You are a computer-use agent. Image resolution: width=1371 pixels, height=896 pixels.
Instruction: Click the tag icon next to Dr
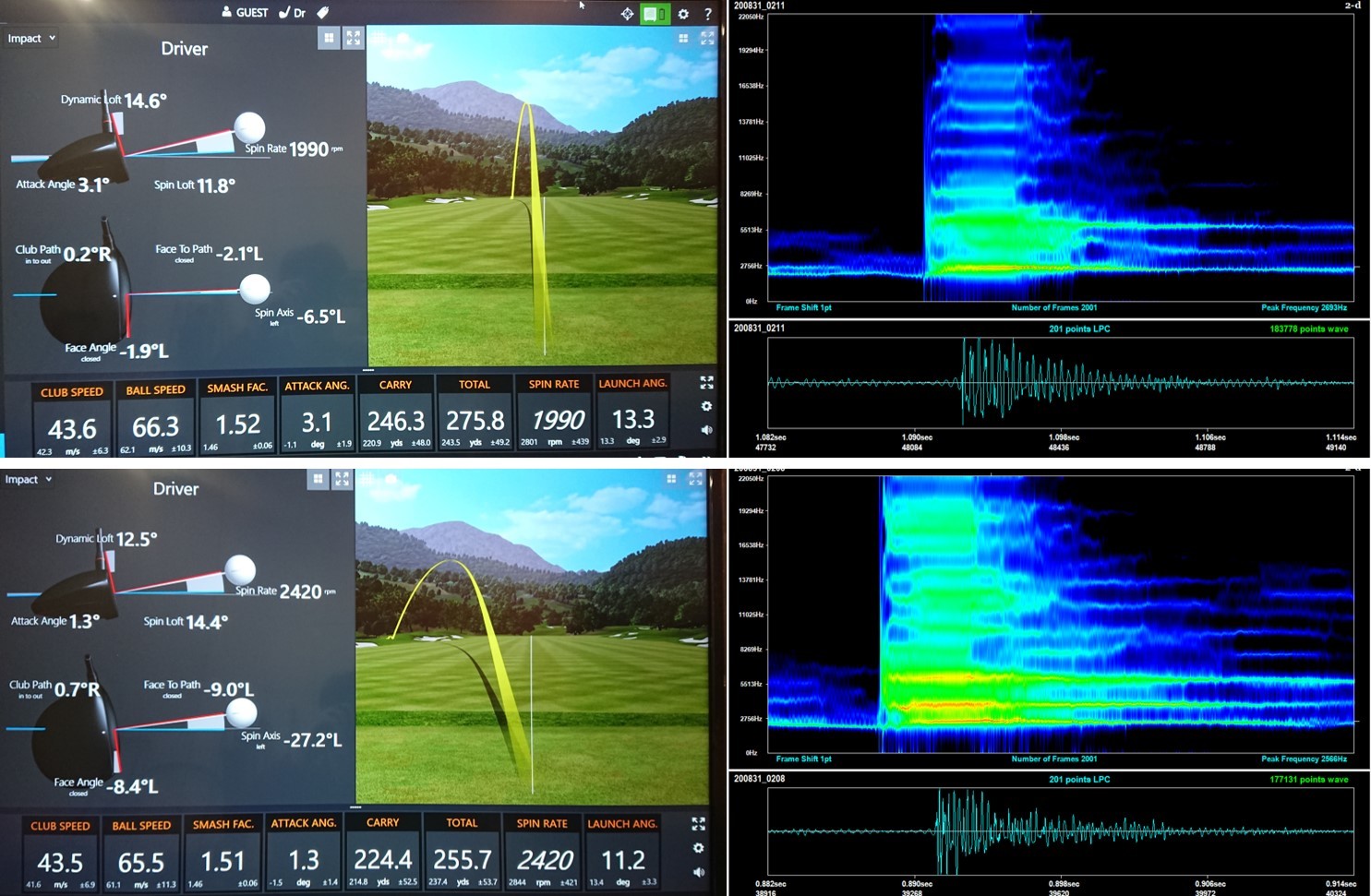click(x=322, y=13)
